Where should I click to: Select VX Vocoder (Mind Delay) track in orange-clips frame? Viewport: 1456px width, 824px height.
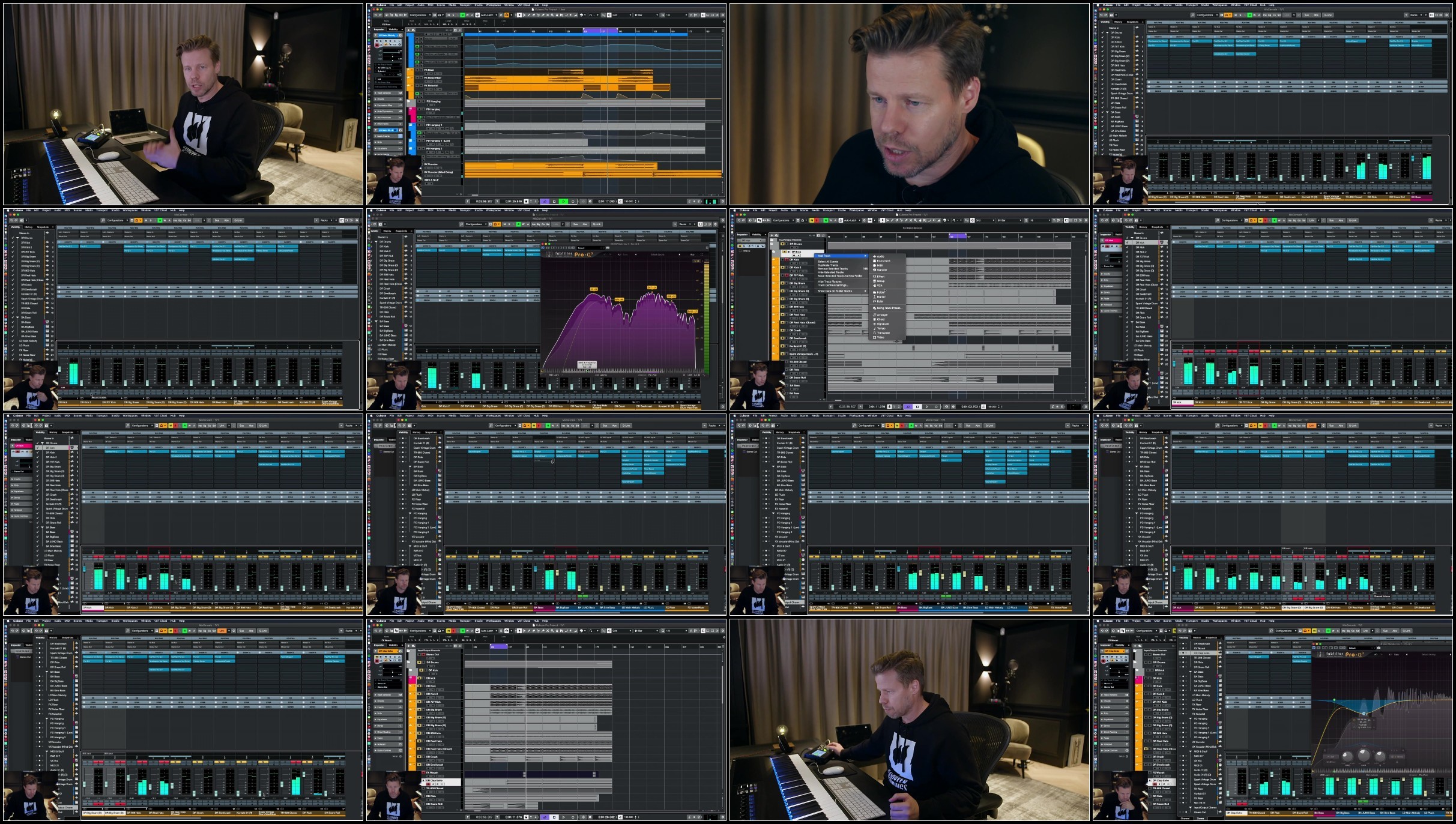pyautogui.click(x=438, y=172)
